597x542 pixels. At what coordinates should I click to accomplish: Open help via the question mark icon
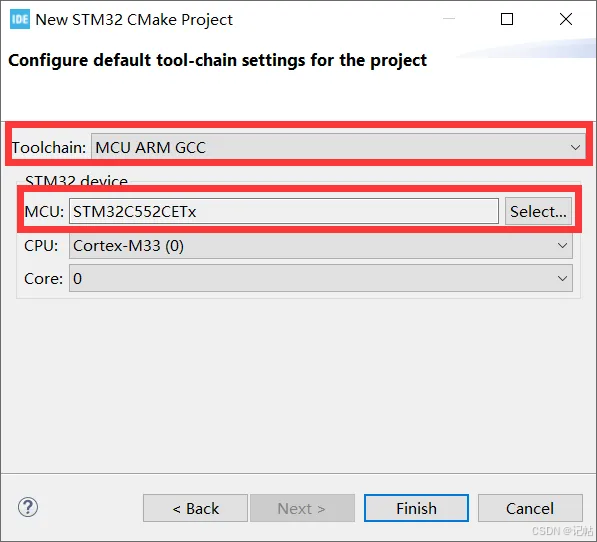(28, 507)
